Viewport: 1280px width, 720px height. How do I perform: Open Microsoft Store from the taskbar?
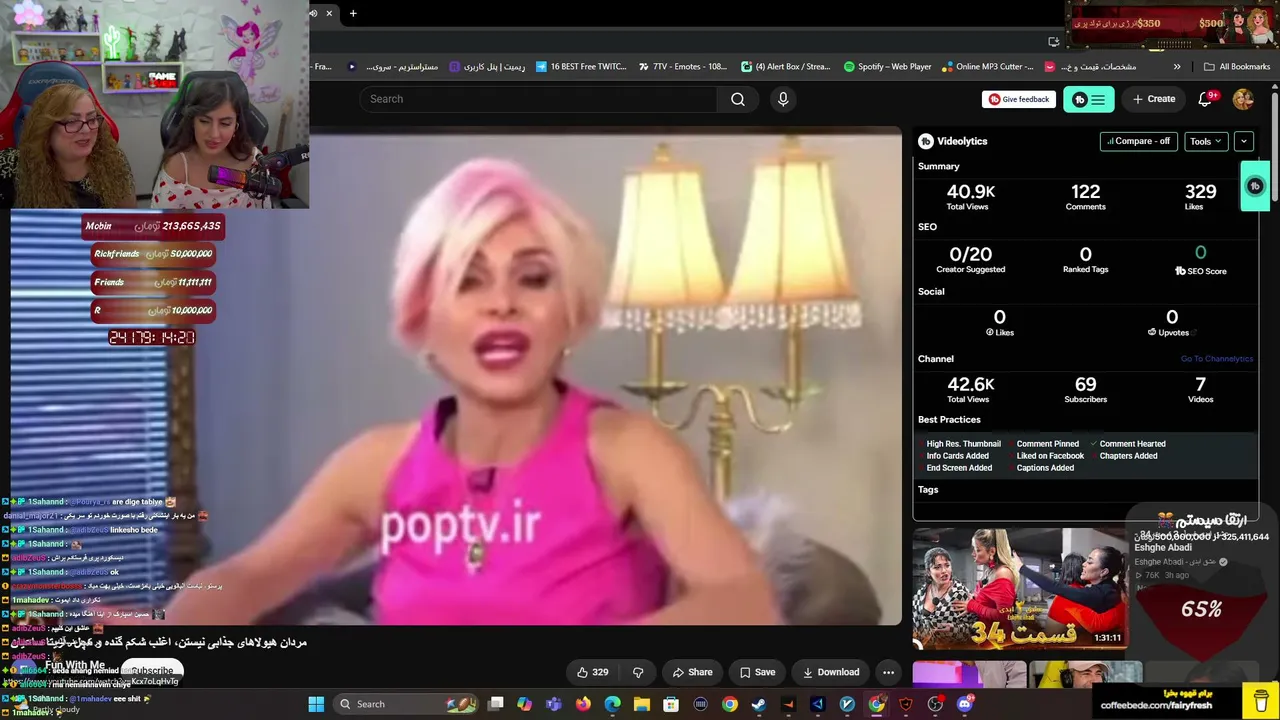click(671, 704)
